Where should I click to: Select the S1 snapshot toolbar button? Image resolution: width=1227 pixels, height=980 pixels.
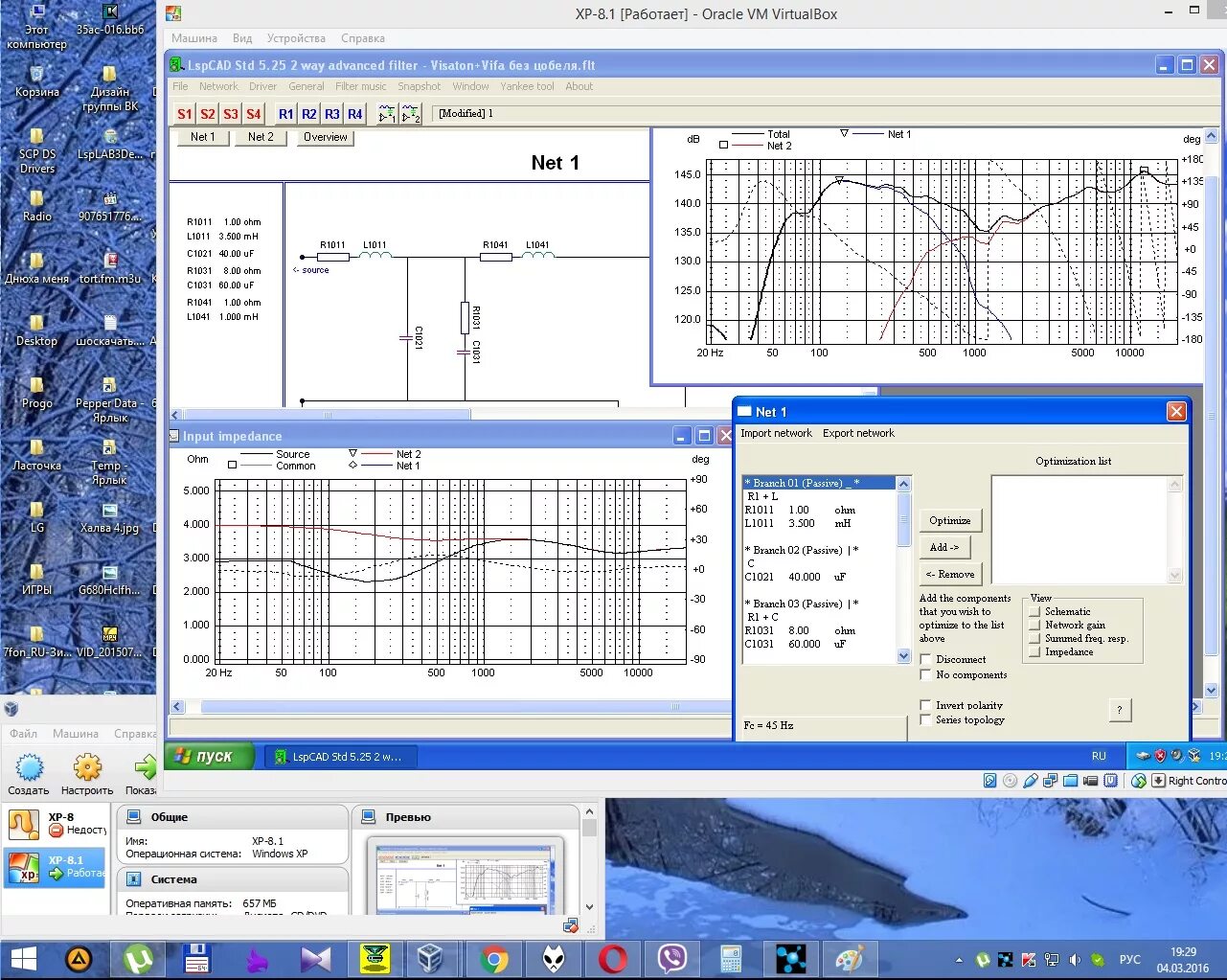click(185, 114)
